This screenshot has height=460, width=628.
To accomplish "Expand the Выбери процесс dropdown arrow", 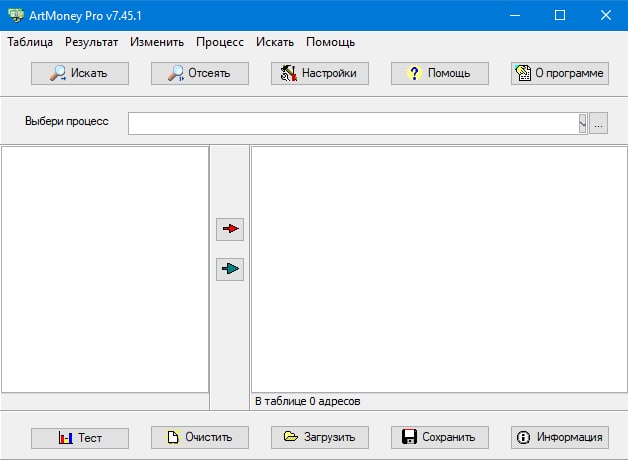I will [582, 123].
